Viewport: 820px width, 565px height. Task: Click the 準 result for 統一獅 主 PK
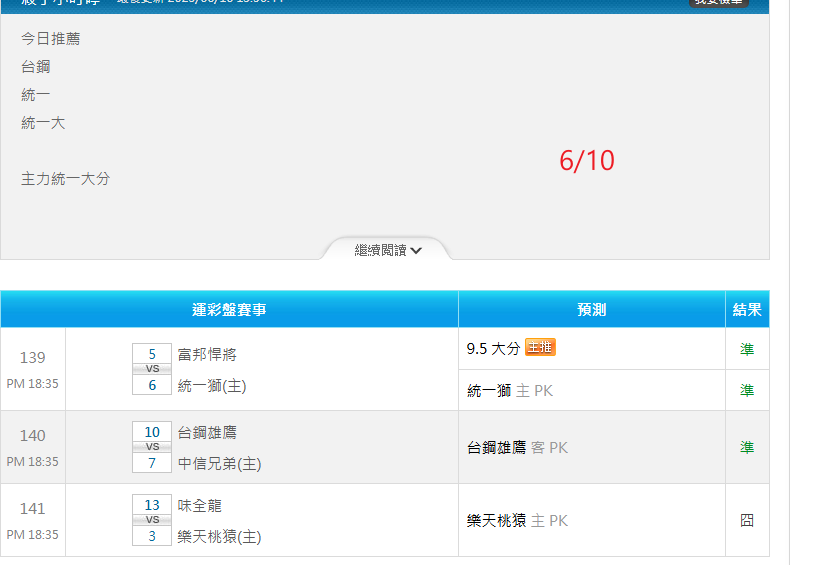tap(747, 390)
